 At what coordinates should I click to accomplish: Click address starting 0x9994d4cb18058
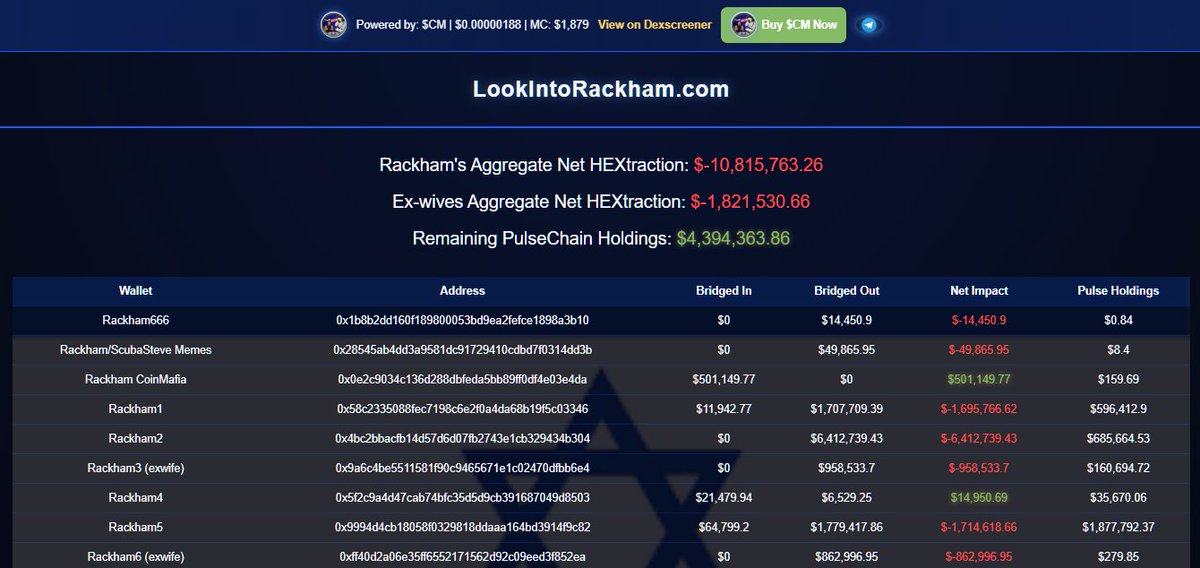click(x=462, y=527)
